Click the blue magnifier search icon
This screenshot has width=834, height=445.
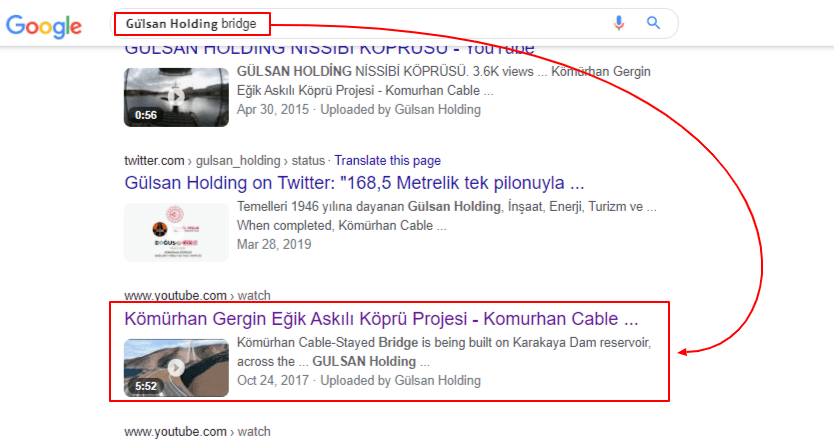654,23
